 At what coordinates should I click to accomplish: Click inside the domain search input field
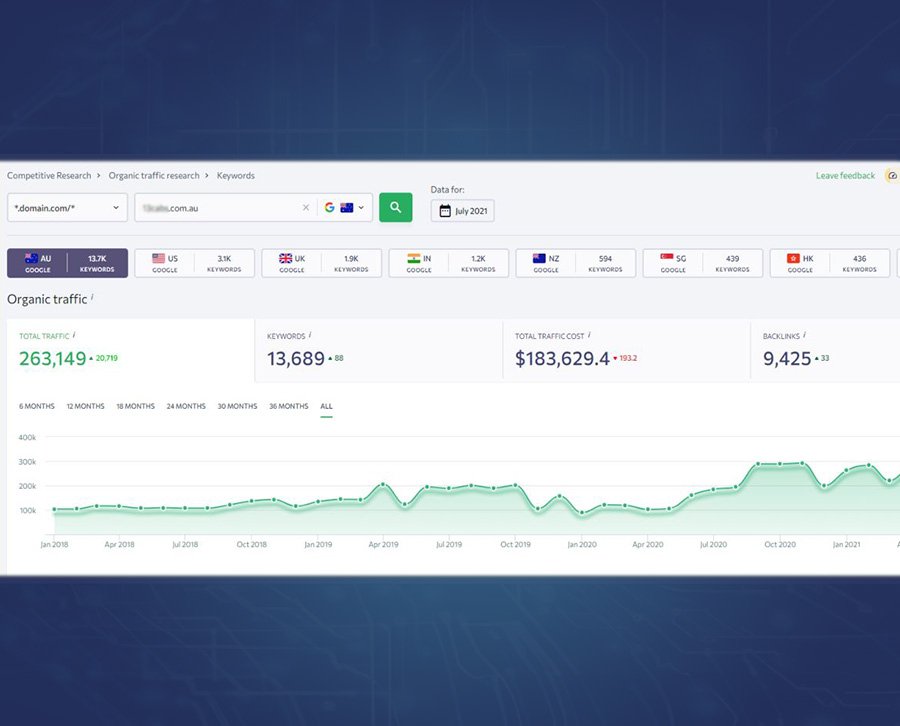point(215,208)
